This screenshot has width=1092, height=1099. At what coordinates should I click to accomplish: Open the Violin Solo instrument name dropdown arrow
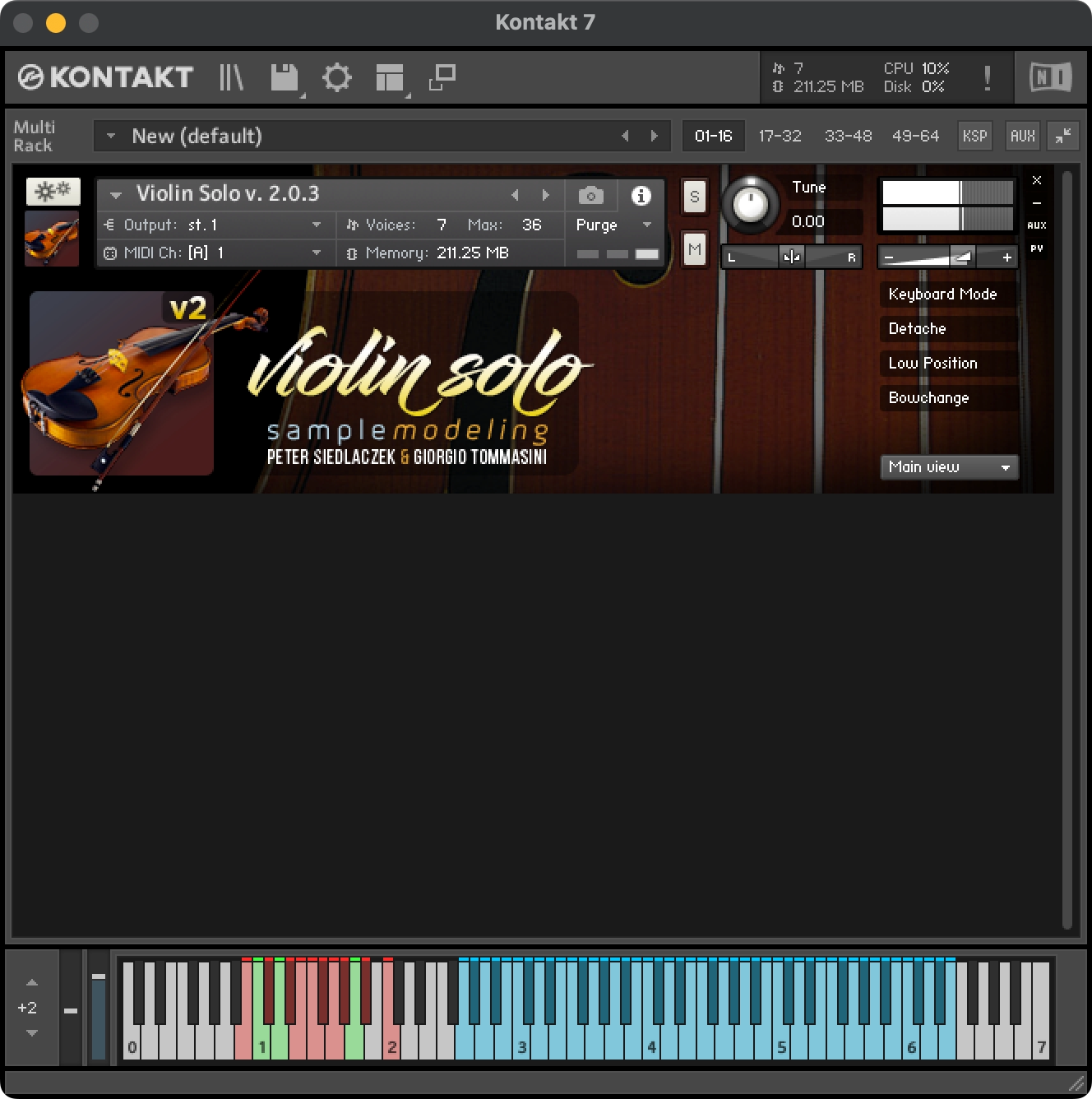[116, 195]
